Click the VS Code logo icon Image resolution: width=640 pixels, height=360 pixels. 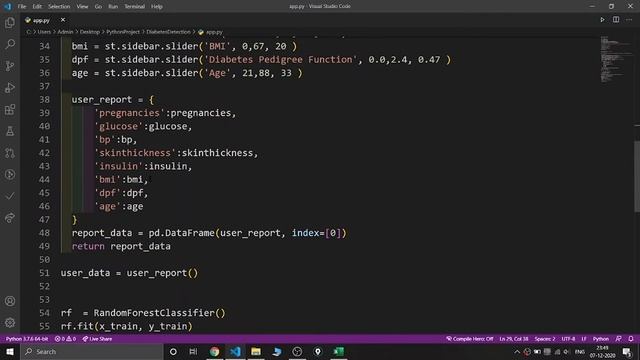7,6
